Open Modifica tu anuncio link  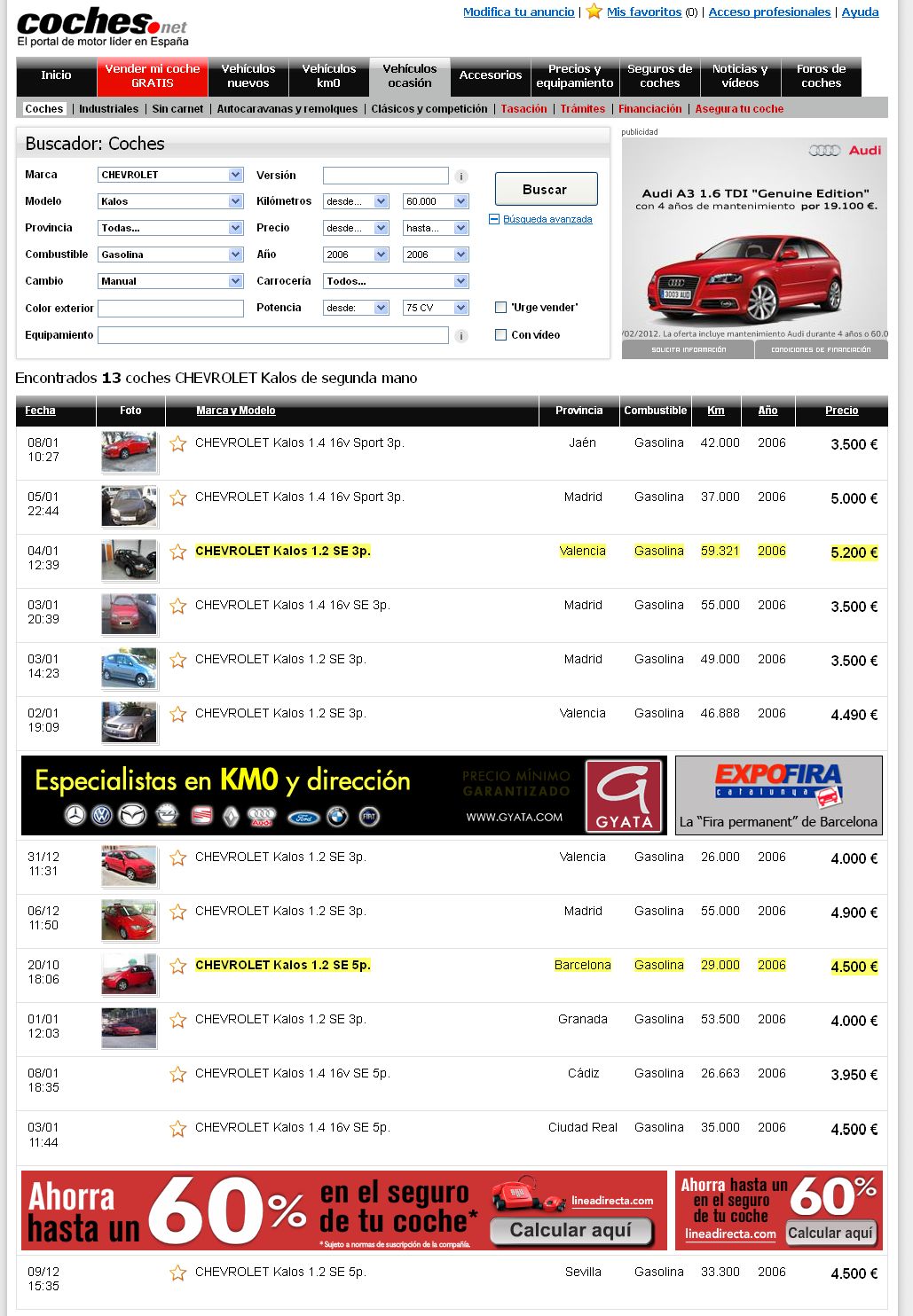point(519,12)
